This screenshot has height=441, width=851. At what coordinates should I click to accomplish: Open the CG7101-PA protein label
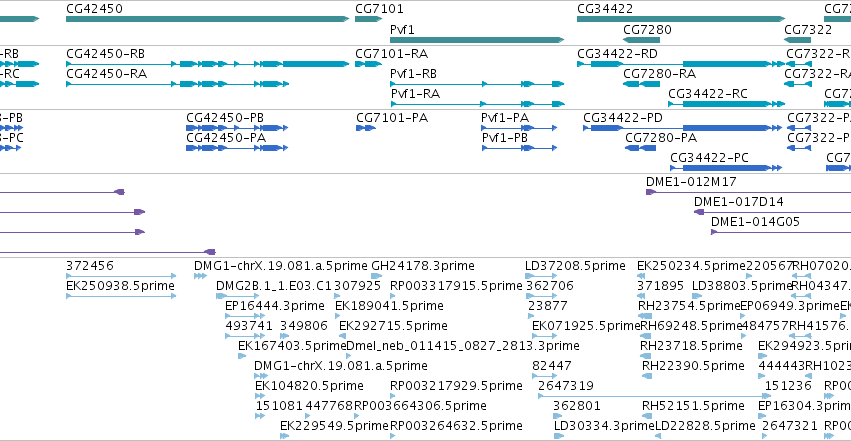tap(392, 118)
